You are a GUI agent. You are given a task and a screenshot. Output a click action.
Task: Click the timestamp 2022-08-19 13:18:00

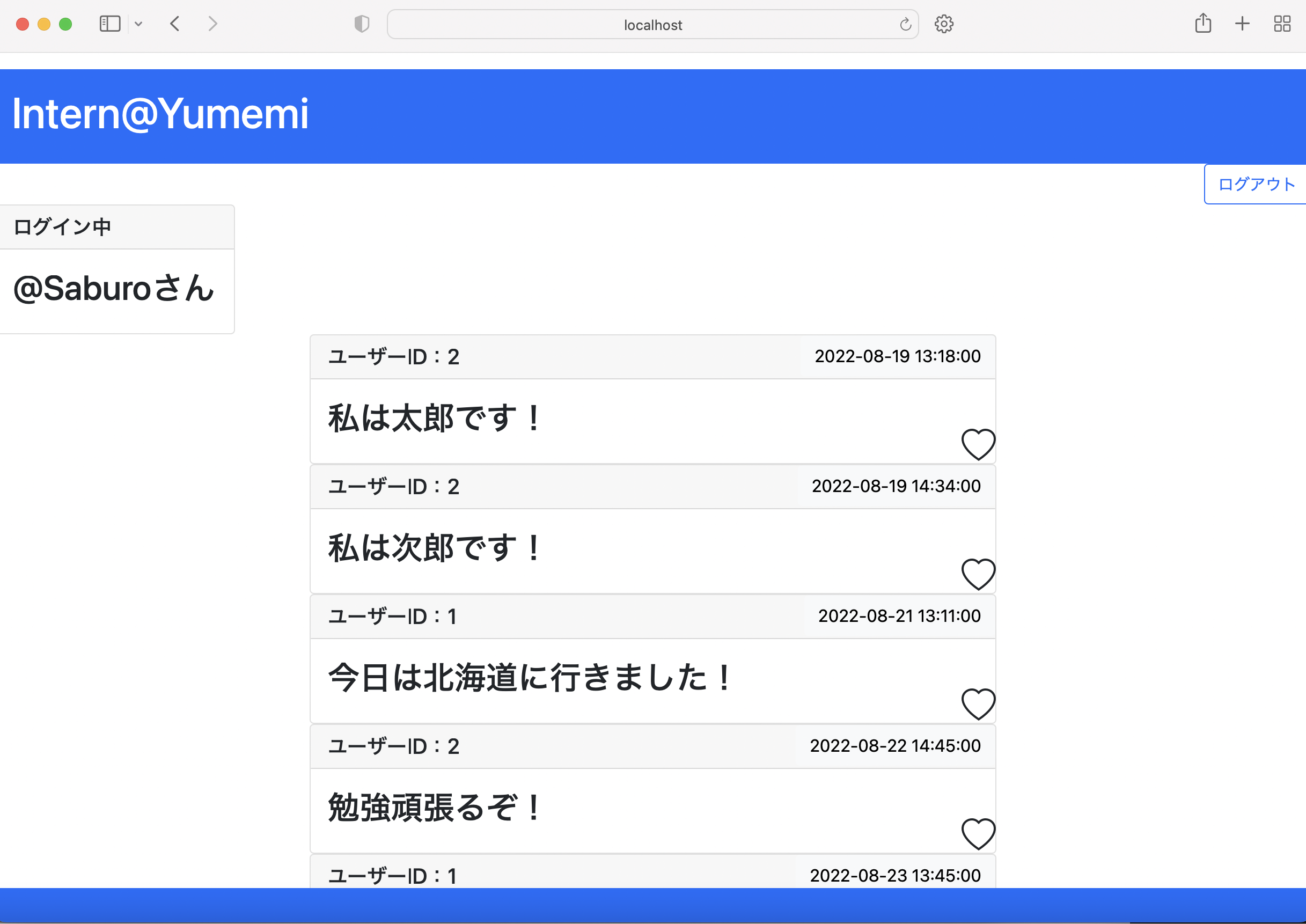click(x=898, y=356)
